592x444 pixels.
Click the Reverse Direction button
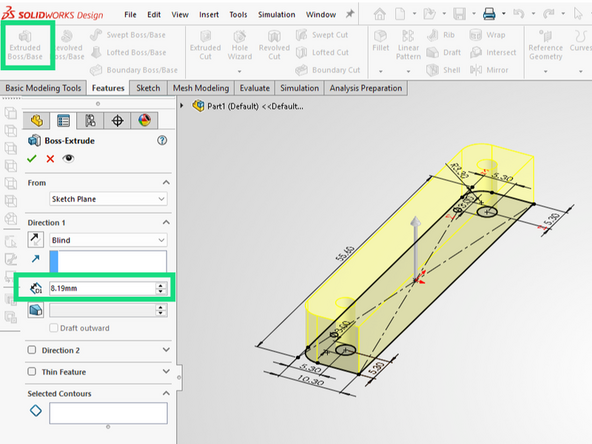(35, 239)
